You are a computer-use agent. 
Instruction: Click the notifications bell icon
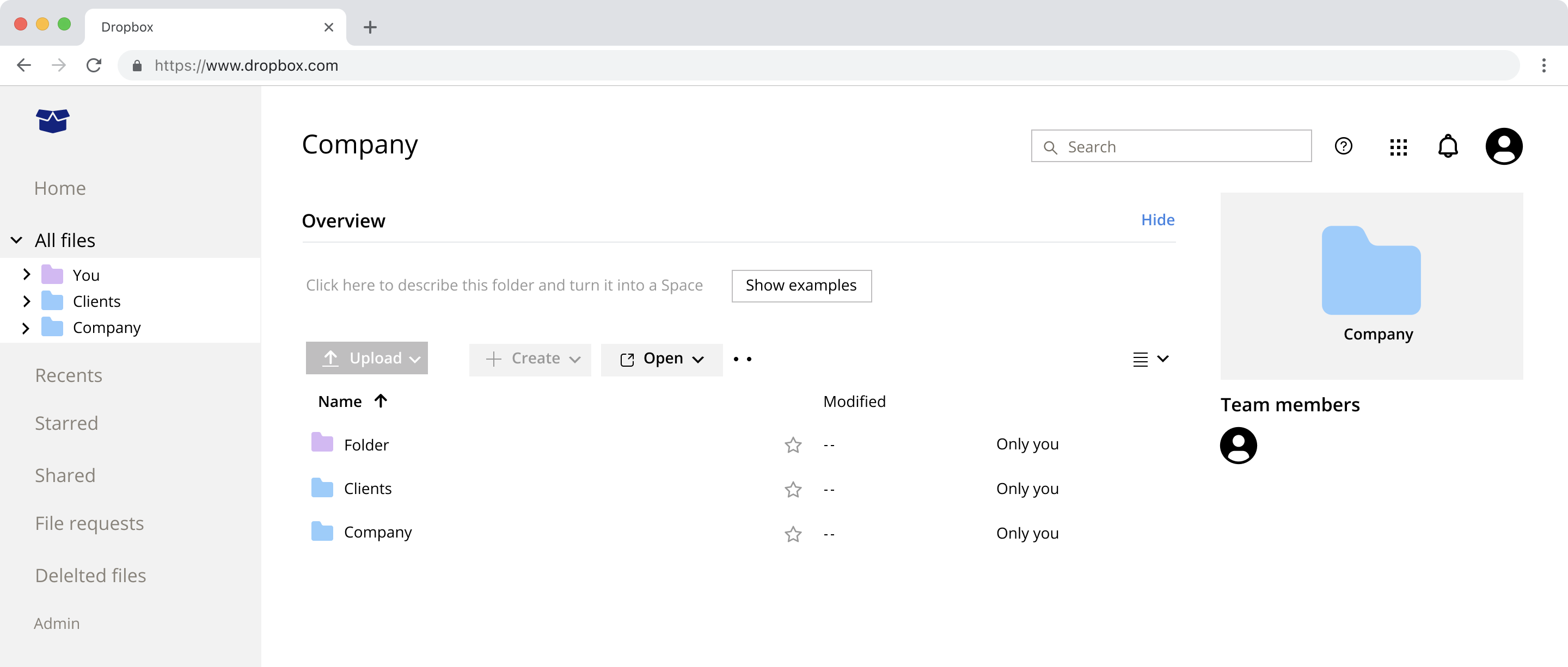tap(1448, 146)
